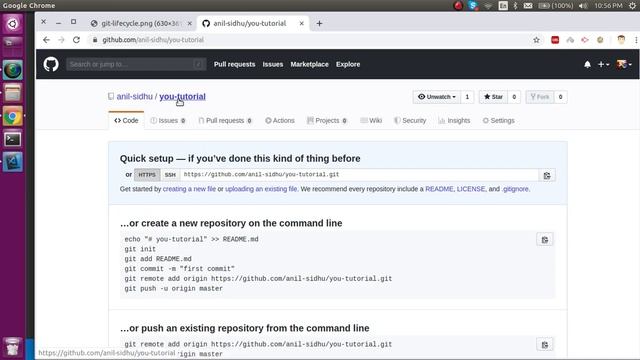Click the quick setup URL field
Image resolution: width=640 pixels, height=360 pixels.
point(359,175)
